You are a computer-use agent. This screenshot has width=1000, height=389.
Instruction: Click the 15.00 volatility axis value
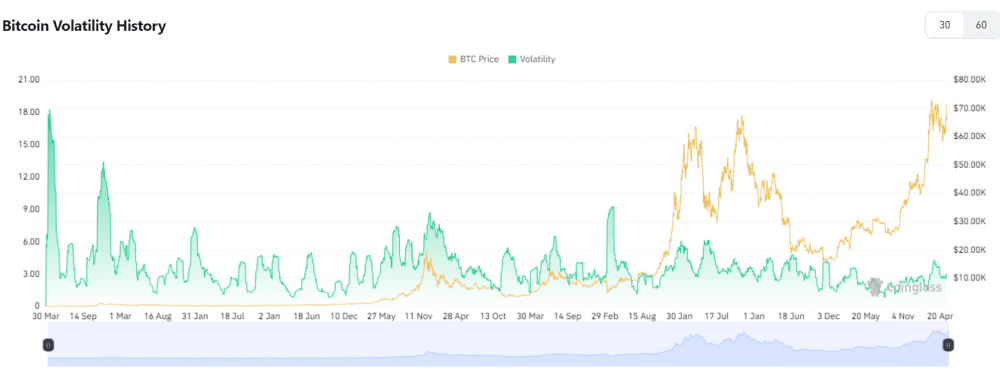coord(29,145)
